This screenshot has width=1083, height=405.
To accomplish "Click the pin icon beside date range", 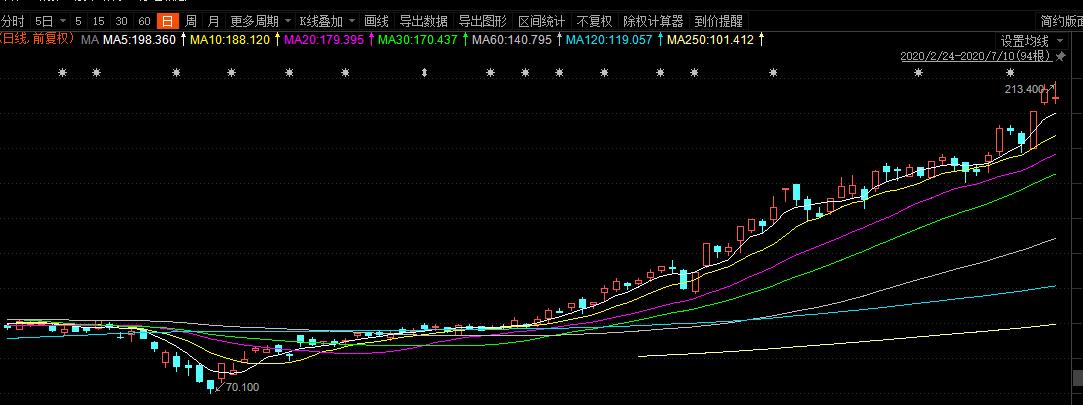I will click(1061, 56).
